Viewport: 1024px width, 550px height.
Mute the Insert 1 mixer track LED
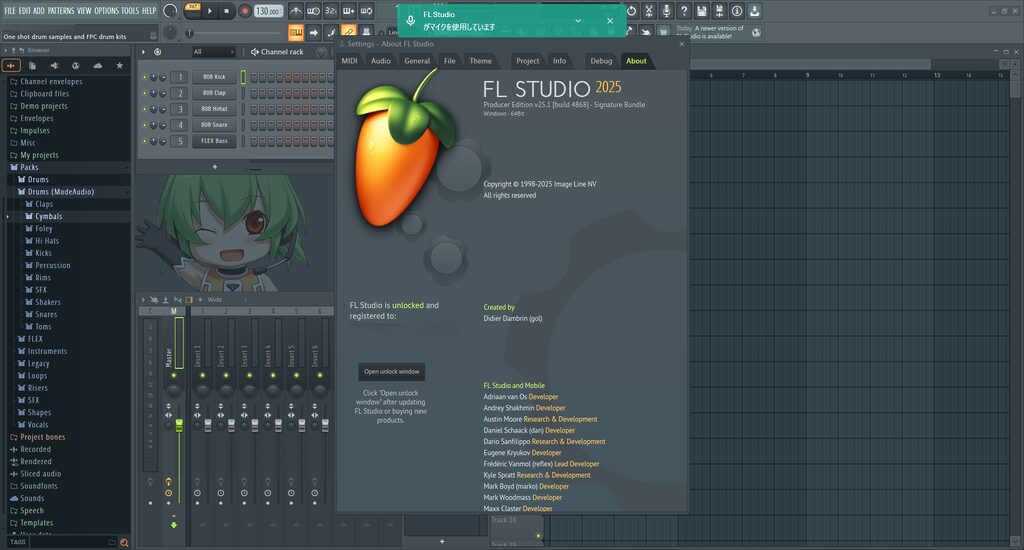point(202,376)
